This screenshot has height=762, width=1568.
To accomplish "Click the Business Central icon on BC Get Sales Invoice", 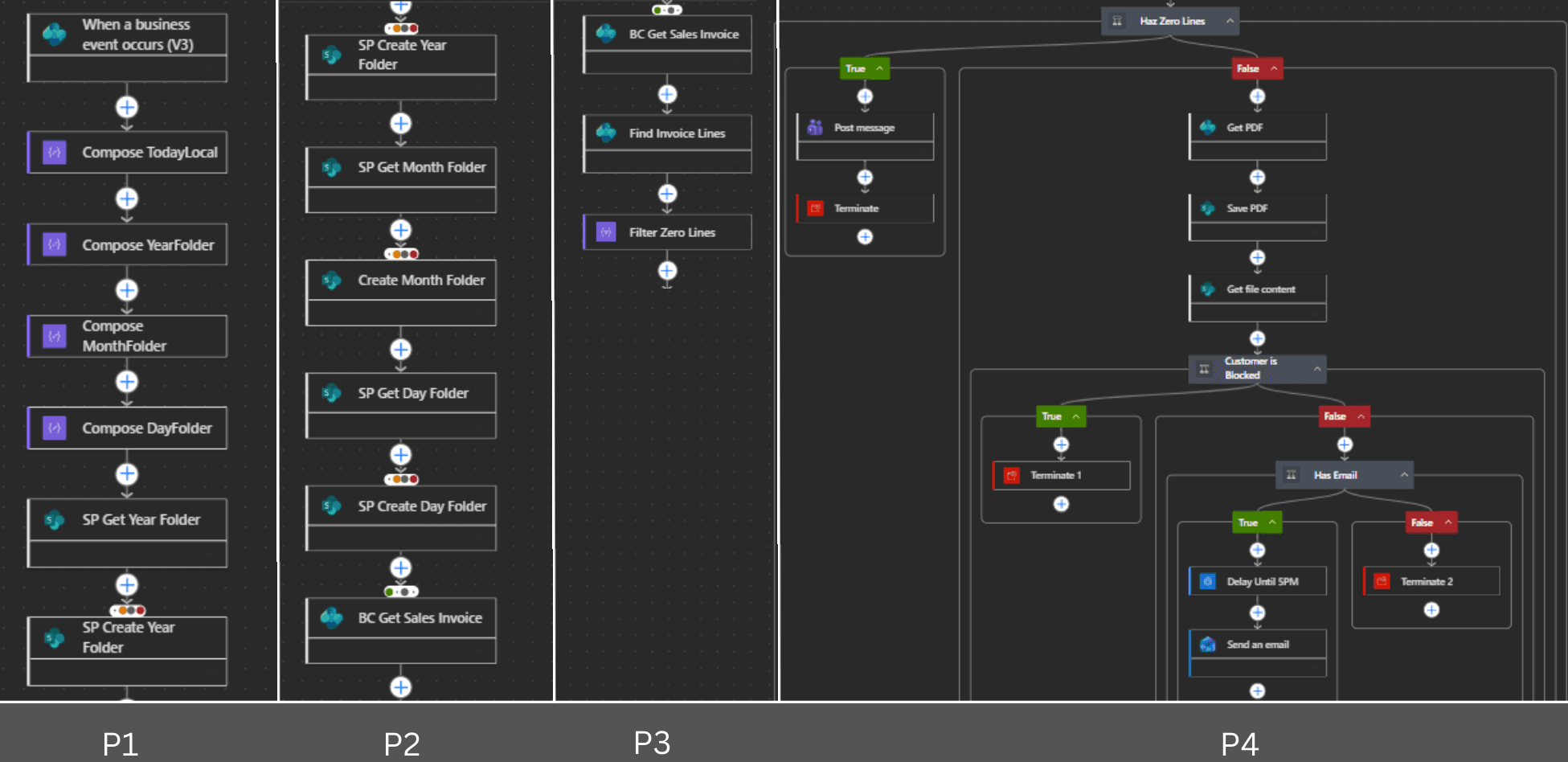I will click(607, 34).
